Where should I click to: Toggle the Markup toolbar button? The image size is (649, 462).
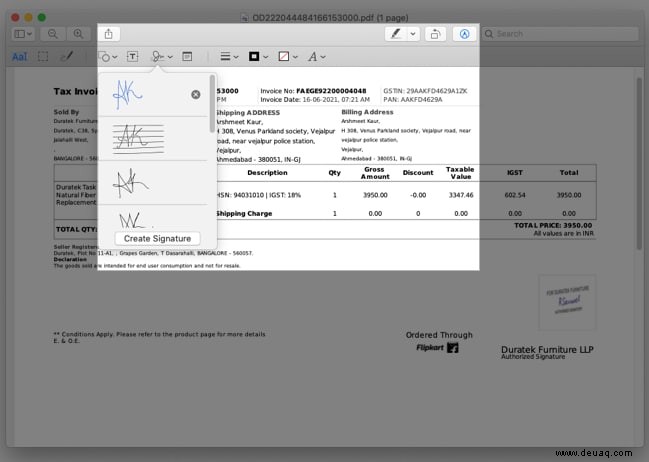click(x=464, y=34)
